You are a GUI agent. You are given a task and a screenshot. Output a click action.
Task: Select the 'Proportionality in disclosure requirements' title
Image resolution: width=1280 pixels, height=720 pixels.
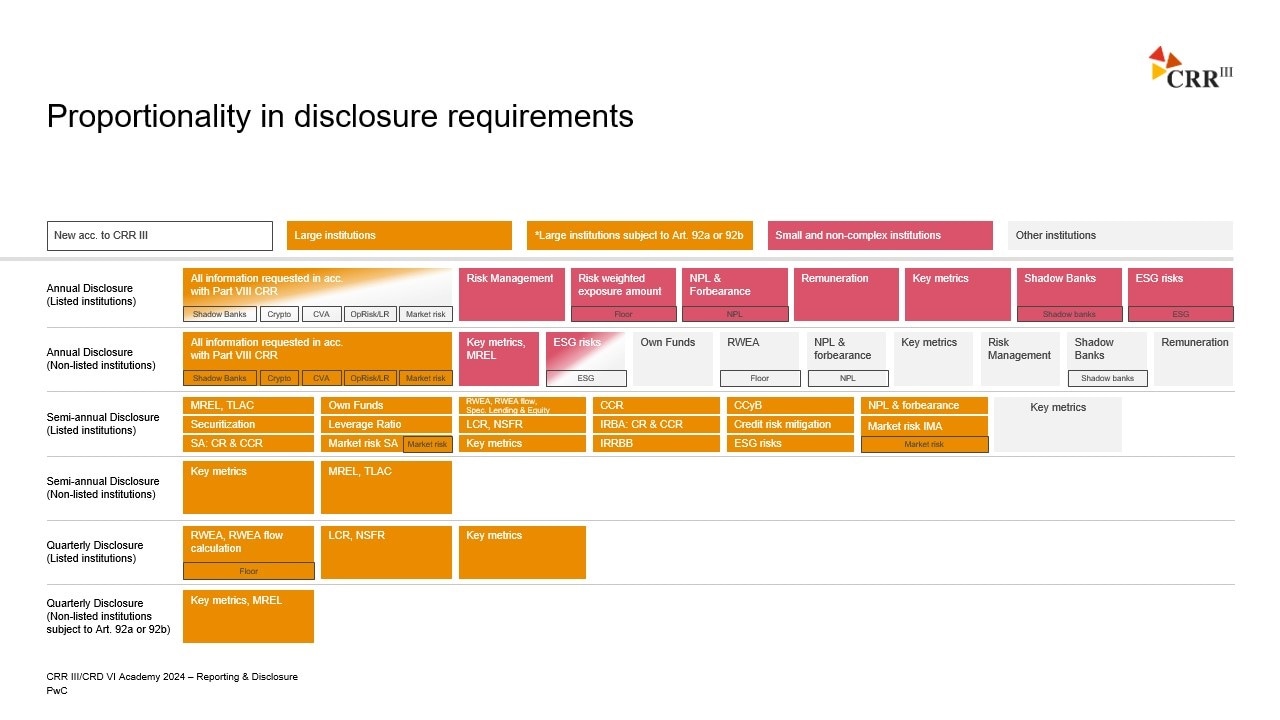340,117
